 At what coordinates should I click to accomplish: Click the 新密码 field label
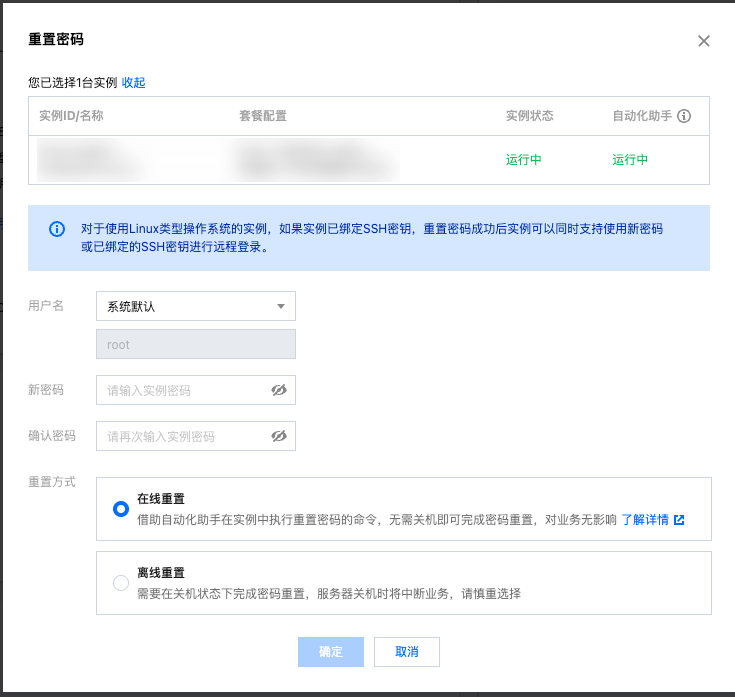click(46, 390)
